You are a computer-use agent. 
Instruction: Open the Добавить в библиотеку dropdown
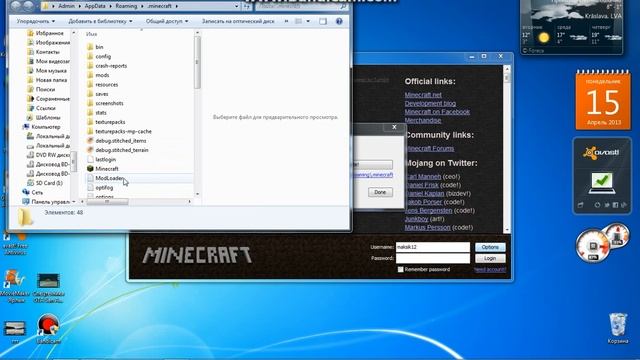(x=100, y=21)
